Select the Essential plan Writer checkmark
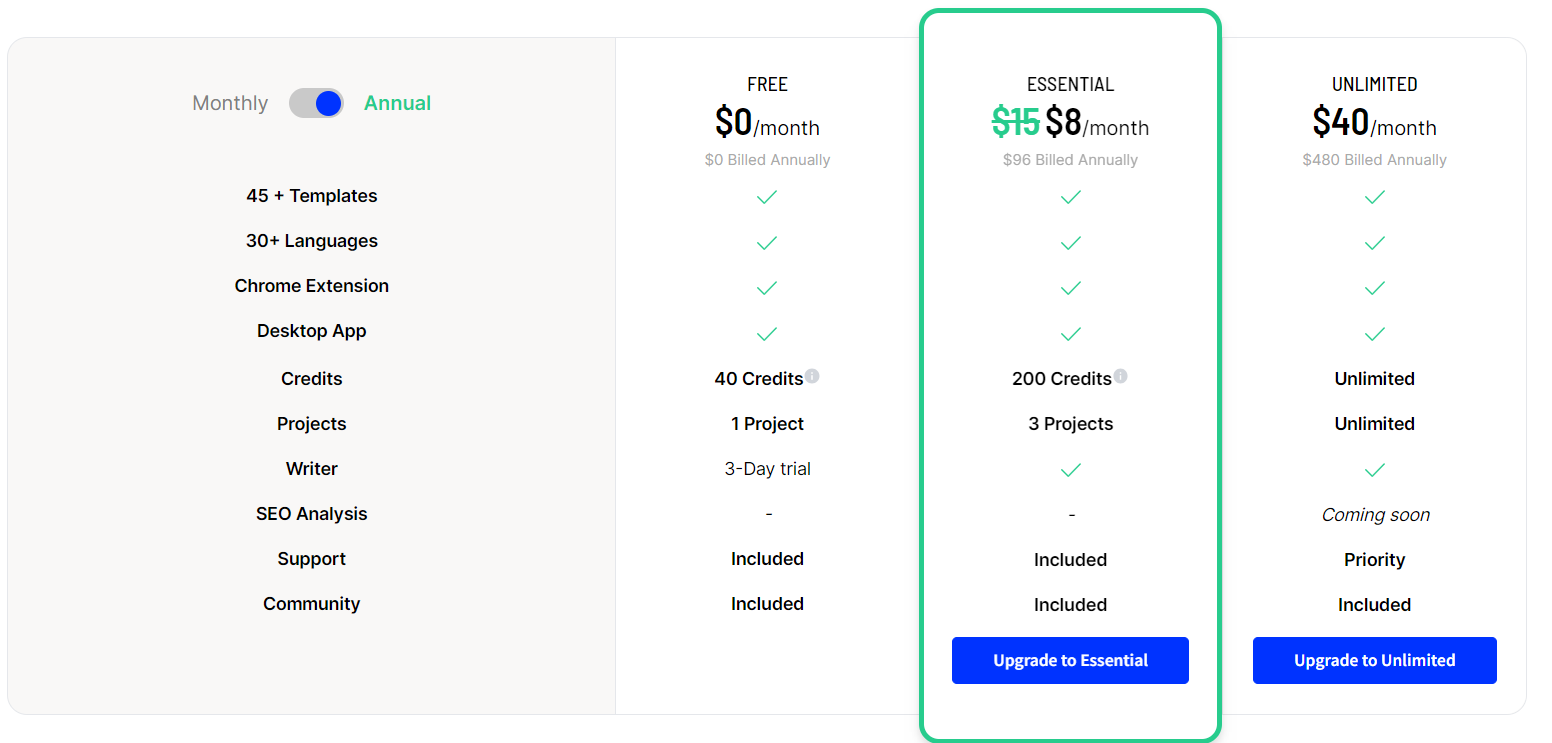The image size is (1552, 743). click(x=1070, y=470)
